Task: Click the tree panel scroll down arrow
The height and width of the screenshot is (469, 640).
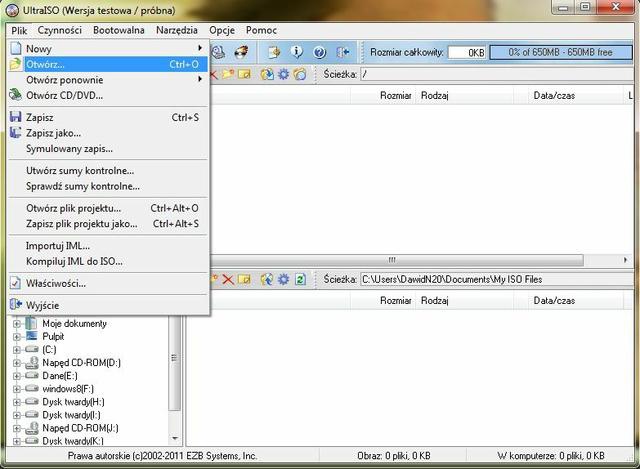Action: [175, 438]
